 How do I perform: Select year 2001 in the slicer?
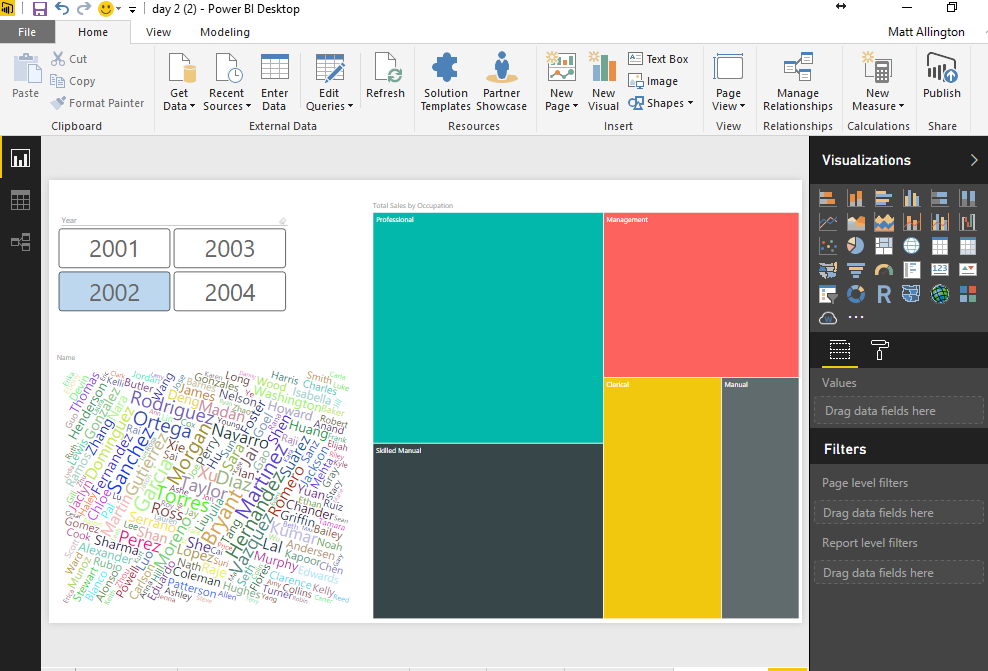pos(114,248)
